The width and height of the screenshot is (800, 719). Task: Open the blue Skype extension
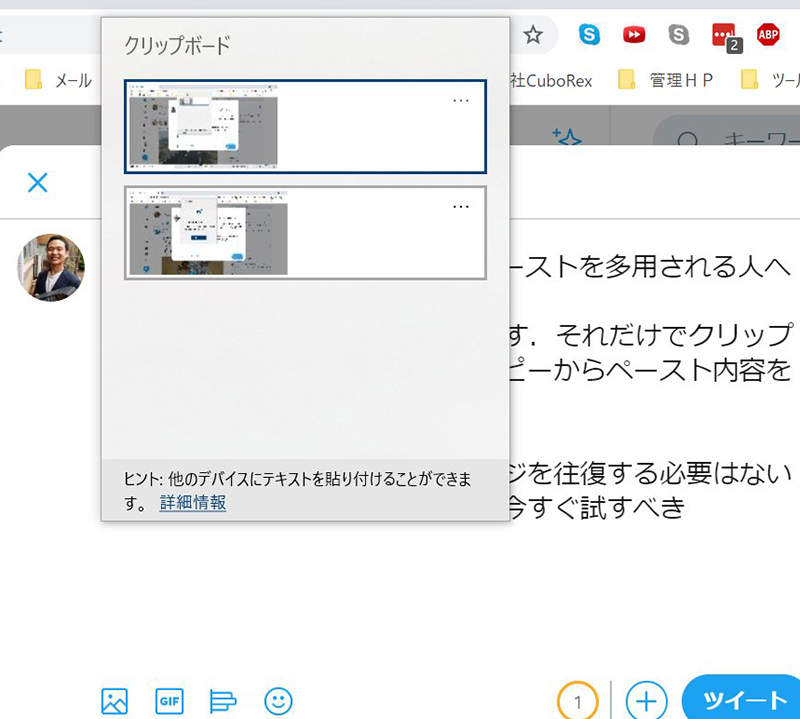point(589,36)
